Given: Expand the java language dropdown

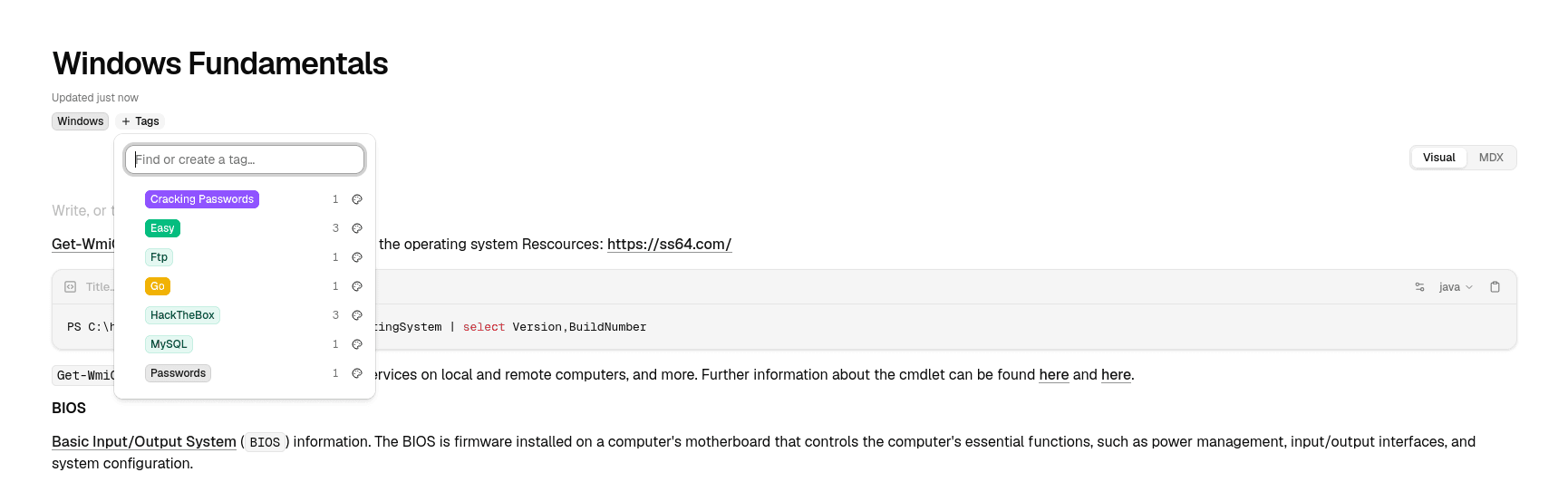Looking at the screenshot, I should (x=1456, y=287).
